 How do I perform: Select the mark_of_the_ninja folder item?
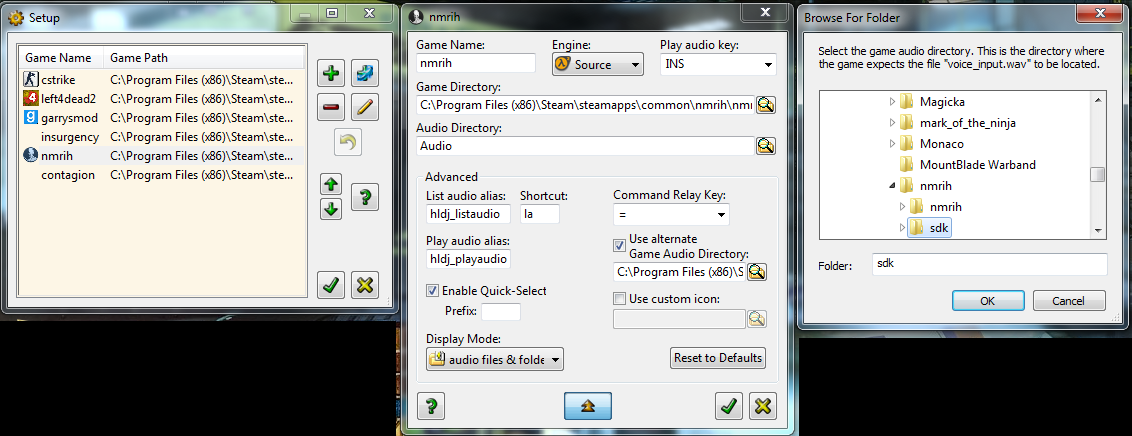pyautogui.click(x=958, y=123)
